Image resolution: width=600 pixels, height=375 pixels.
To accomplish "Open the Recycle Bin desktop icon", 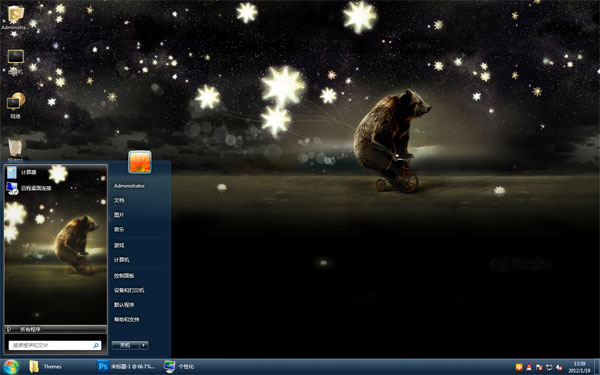I will point(15,150).
